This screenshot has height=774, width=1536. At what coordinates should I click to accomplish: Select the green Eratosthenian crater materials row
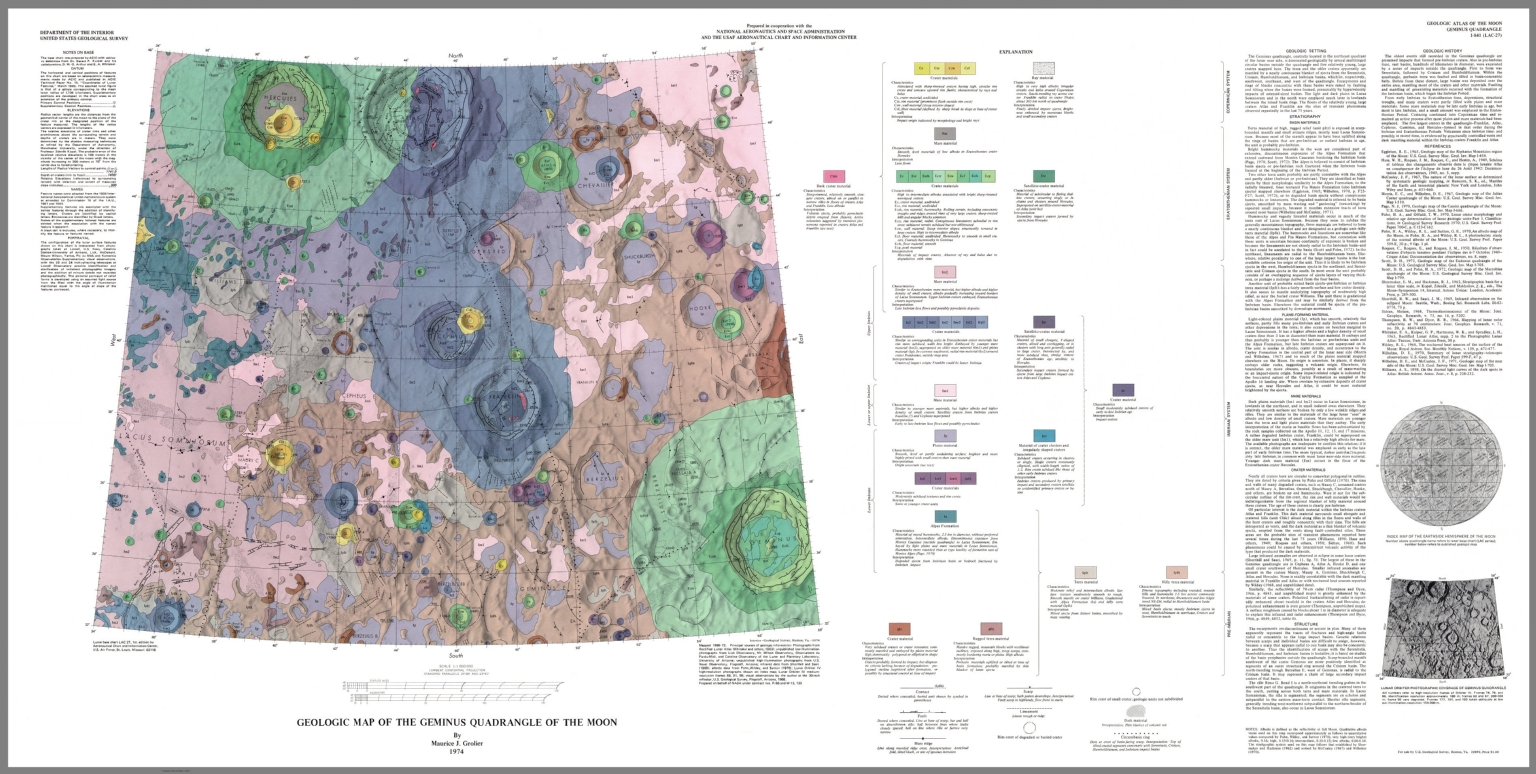(946, 176)
